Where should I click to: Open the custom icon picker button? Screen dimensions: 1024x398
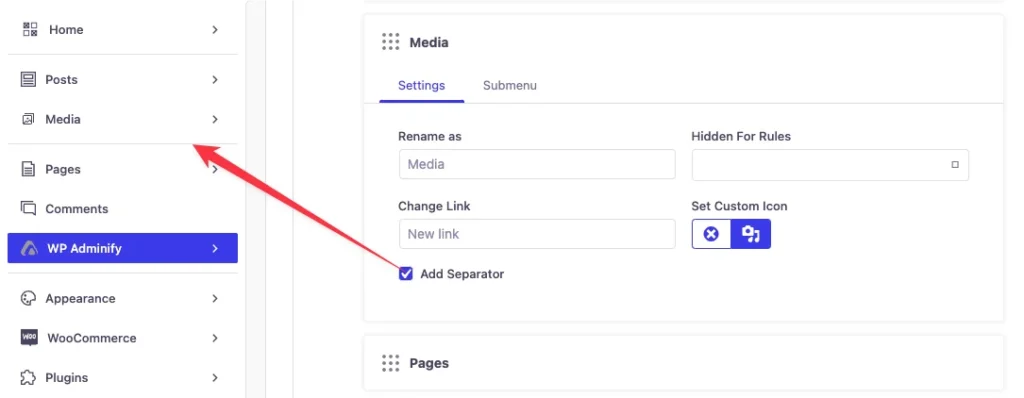(x=751, y=234)
